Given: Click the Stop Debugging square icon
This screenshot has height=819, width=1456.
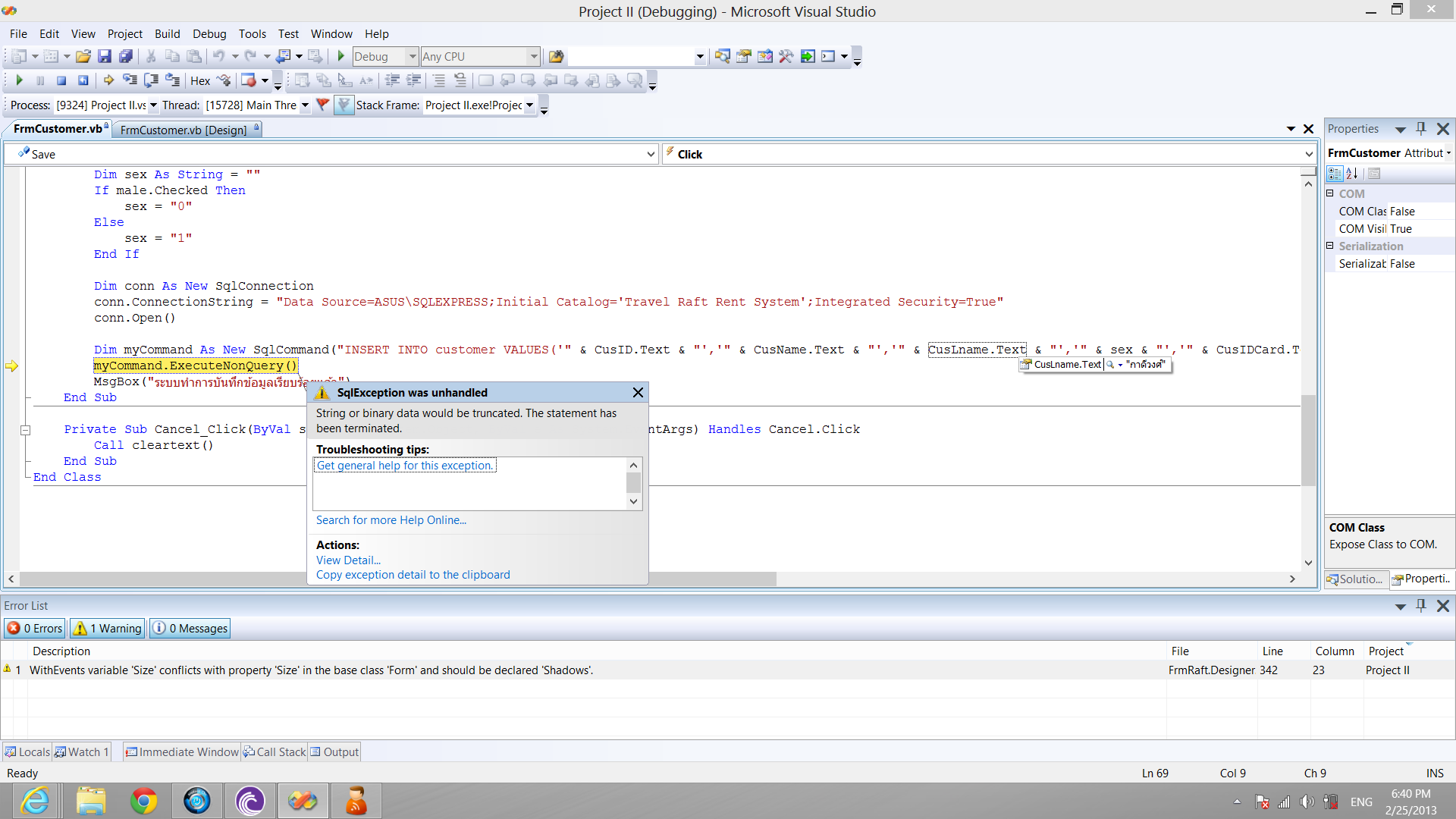Looking at the screenshot, I should click(61, 80).
